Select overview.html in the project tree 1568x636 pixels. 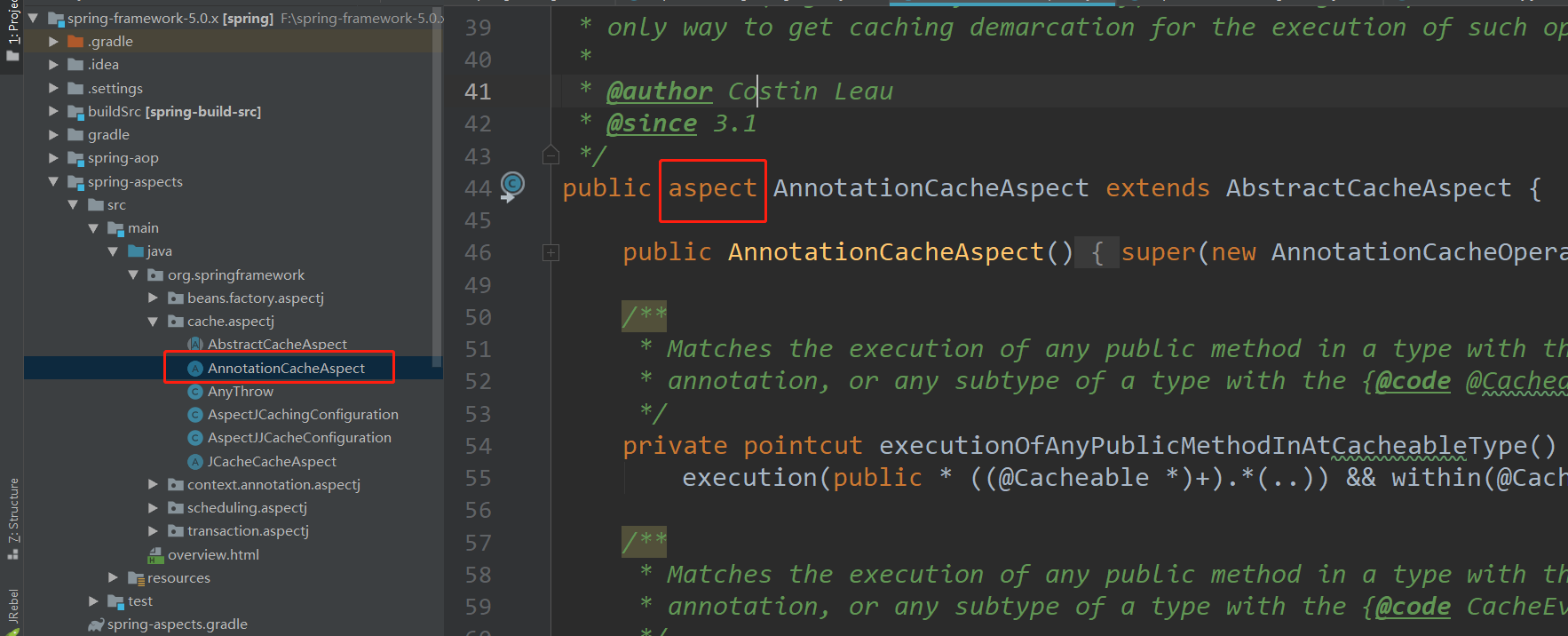click(213, 555)
